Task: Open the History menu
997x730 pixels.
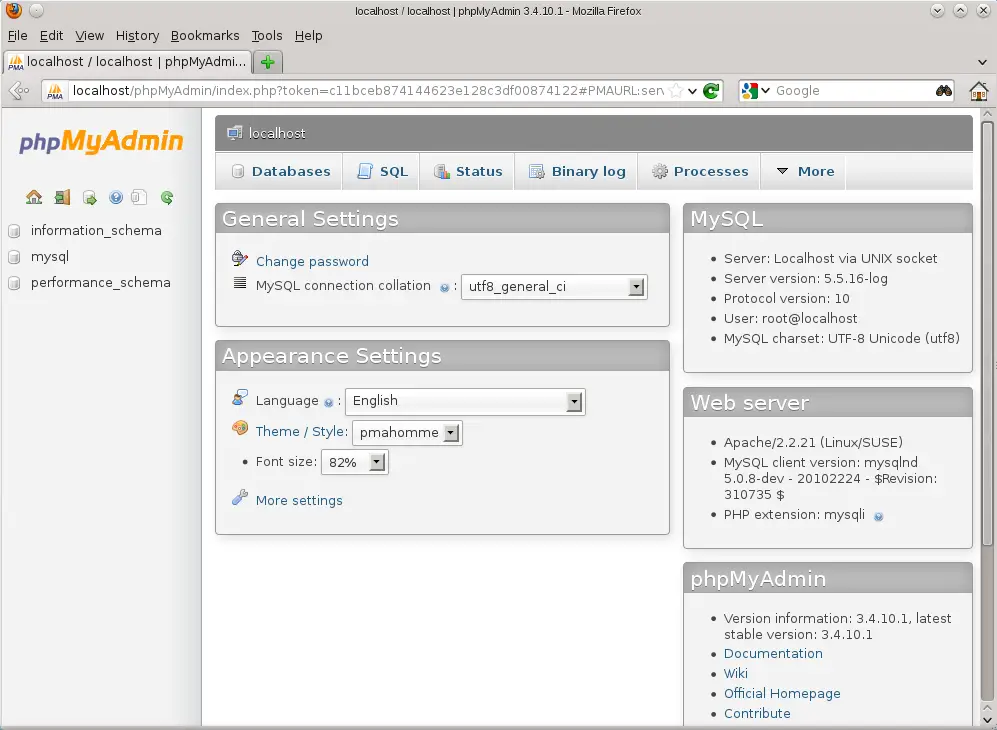Action: [x=137, y=36]
